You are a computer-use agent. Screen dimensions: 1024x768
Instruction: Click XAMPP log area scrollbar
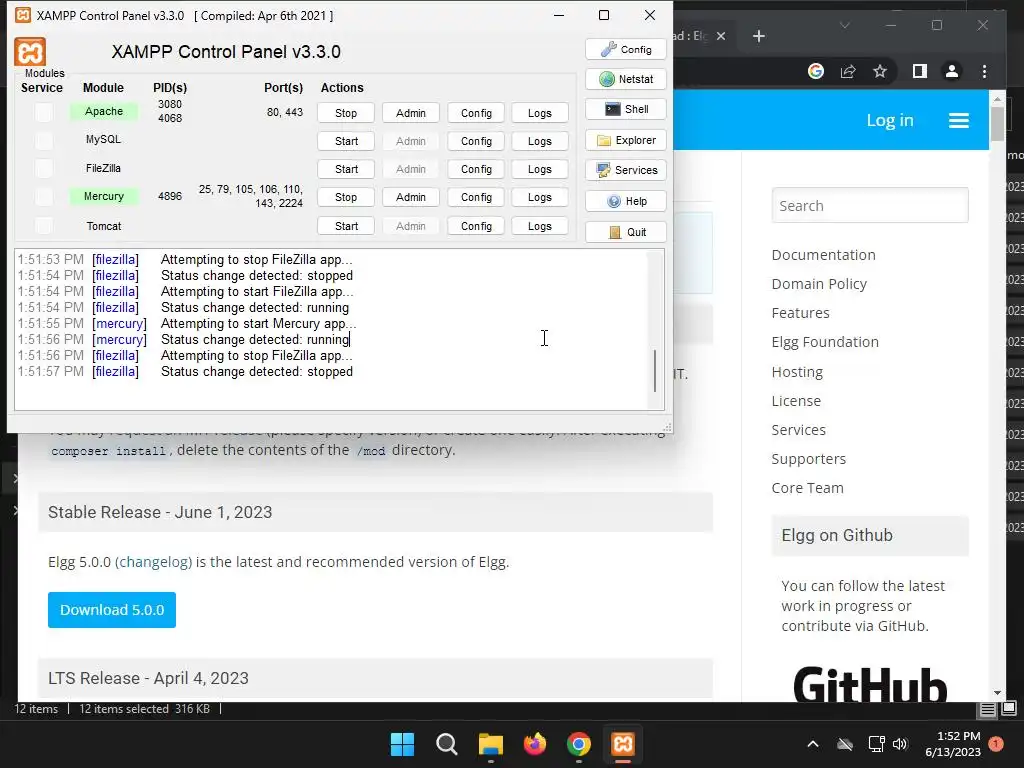(655, 370)
